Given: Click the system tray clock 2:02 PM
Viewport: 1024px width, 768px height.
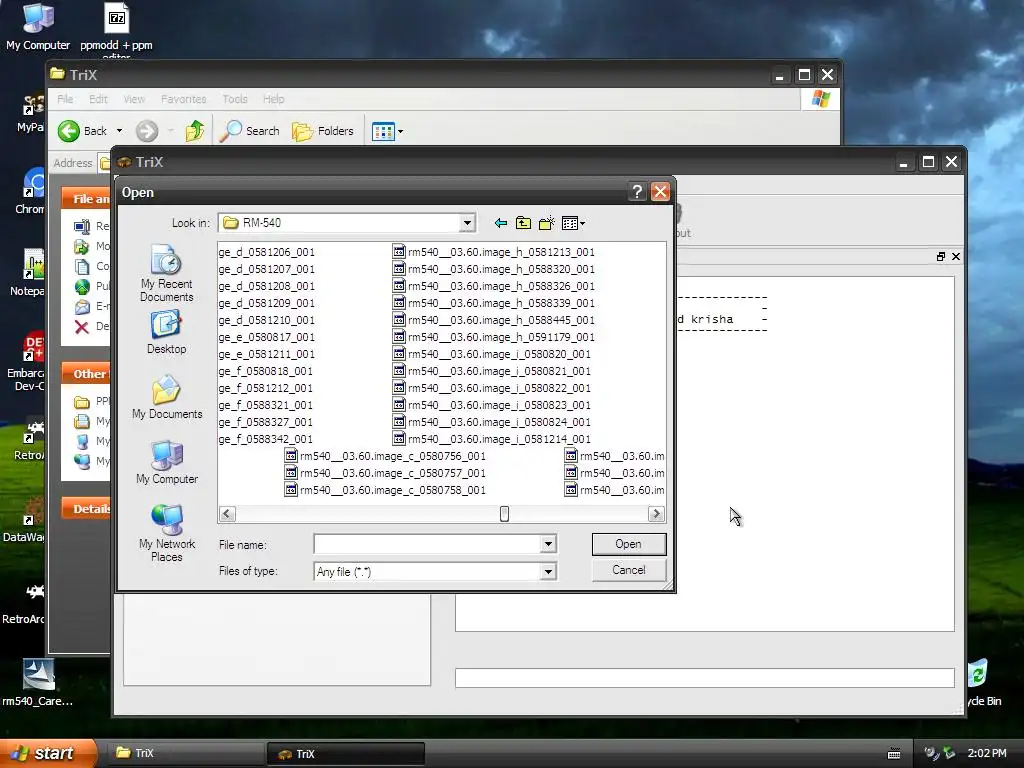Looking at the screenshot, I should (987, 753).
